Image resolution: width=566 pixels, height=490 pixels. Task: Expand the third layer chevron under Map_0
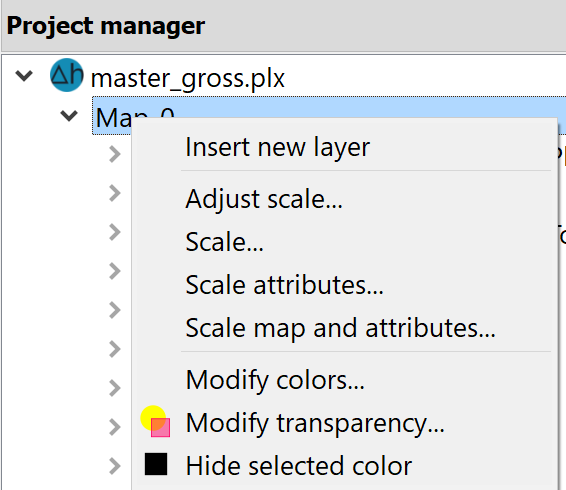click(x=115, y=232)
